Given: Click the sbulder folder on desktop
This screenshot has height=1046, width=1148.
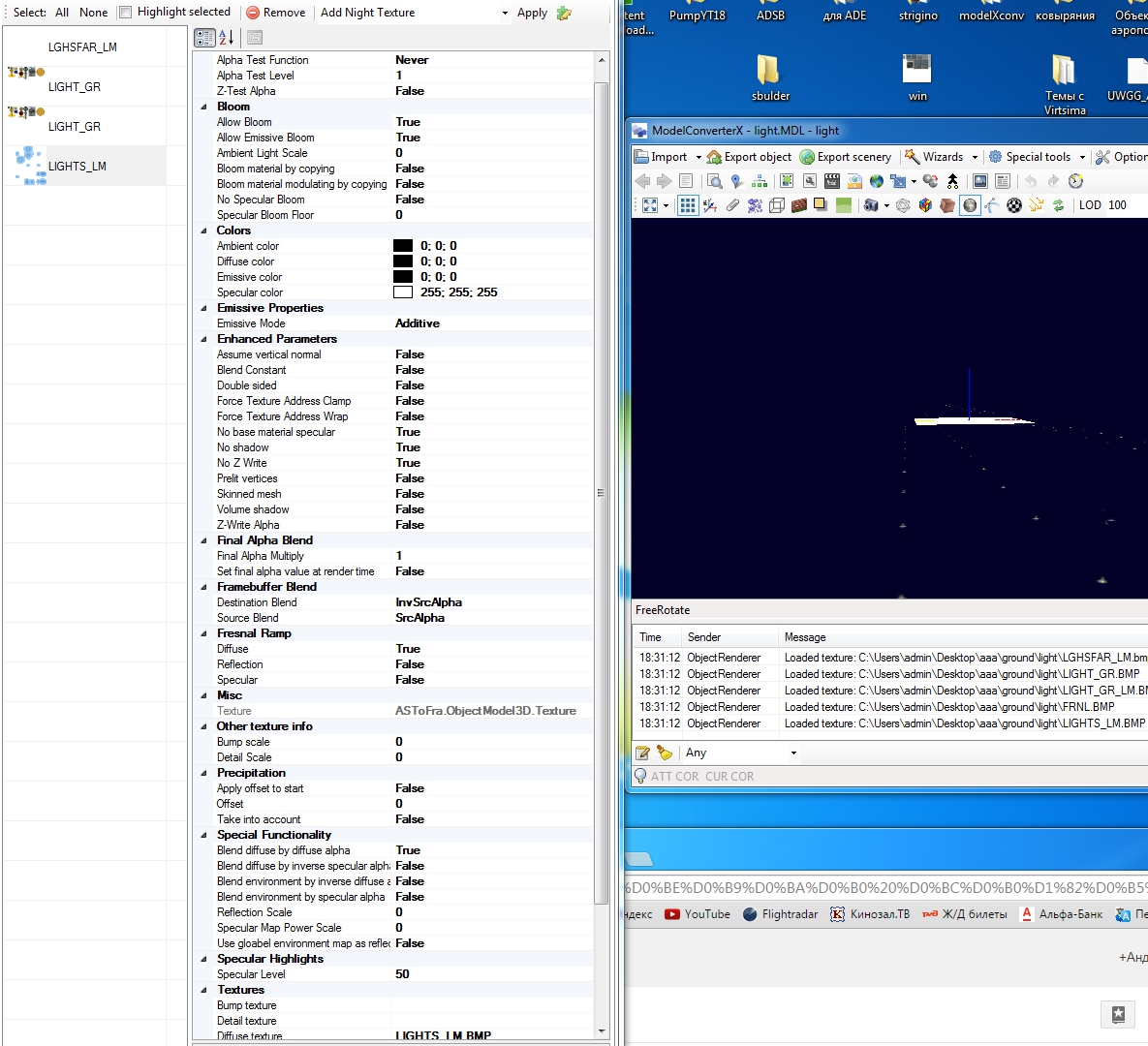Looking at the screenshot, I should point(769,78).
